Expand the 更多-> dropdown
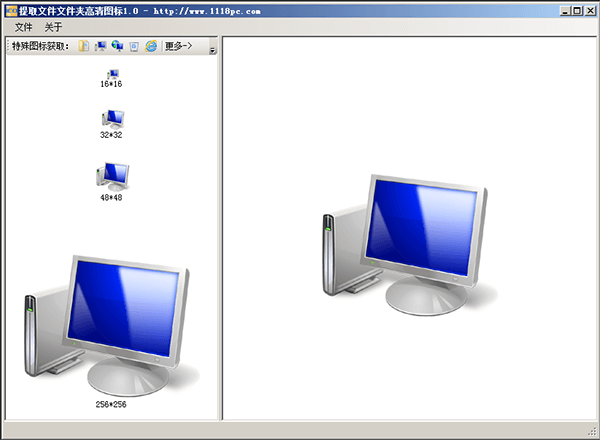The height and width of the screenshot is (440, 600). pyautogui.click(x=179, y=46)
